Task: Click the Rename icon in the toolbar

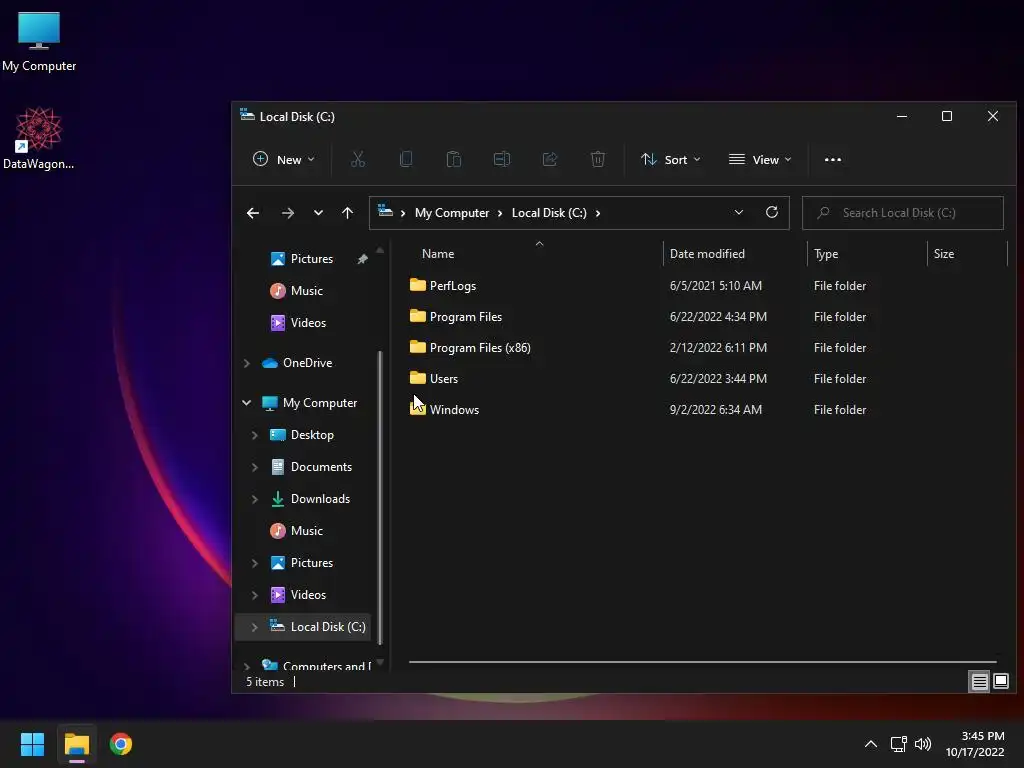Action: point(502,159)
